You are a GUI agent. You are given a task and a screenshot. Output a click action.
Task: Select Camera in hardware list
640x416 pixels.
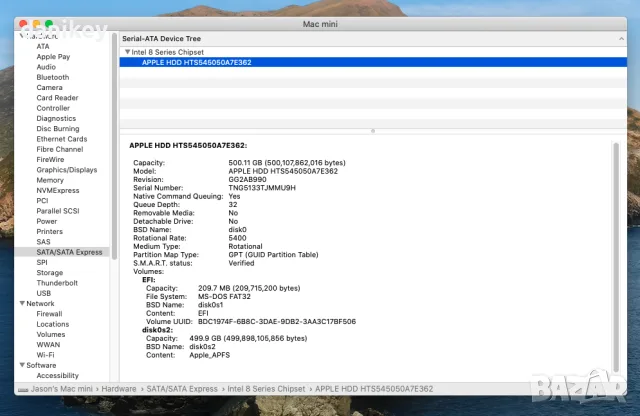(49, 87)
